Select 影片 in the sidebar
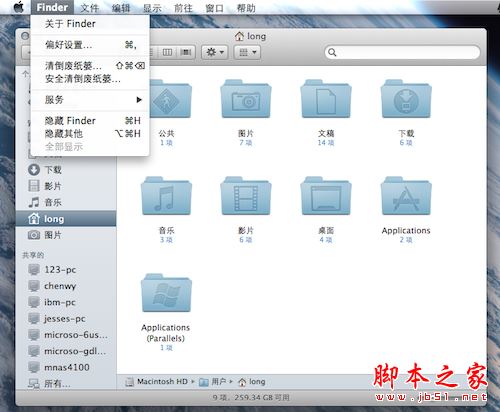This screenshot has height=412, width=500. pos(66,186)
